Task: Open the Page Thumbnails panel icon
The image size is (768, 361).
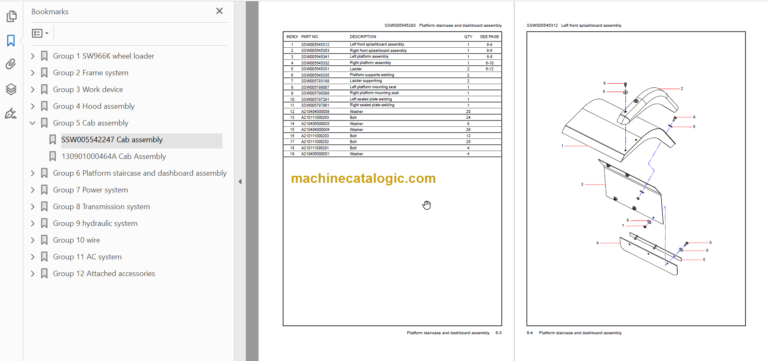Action: 11,17
